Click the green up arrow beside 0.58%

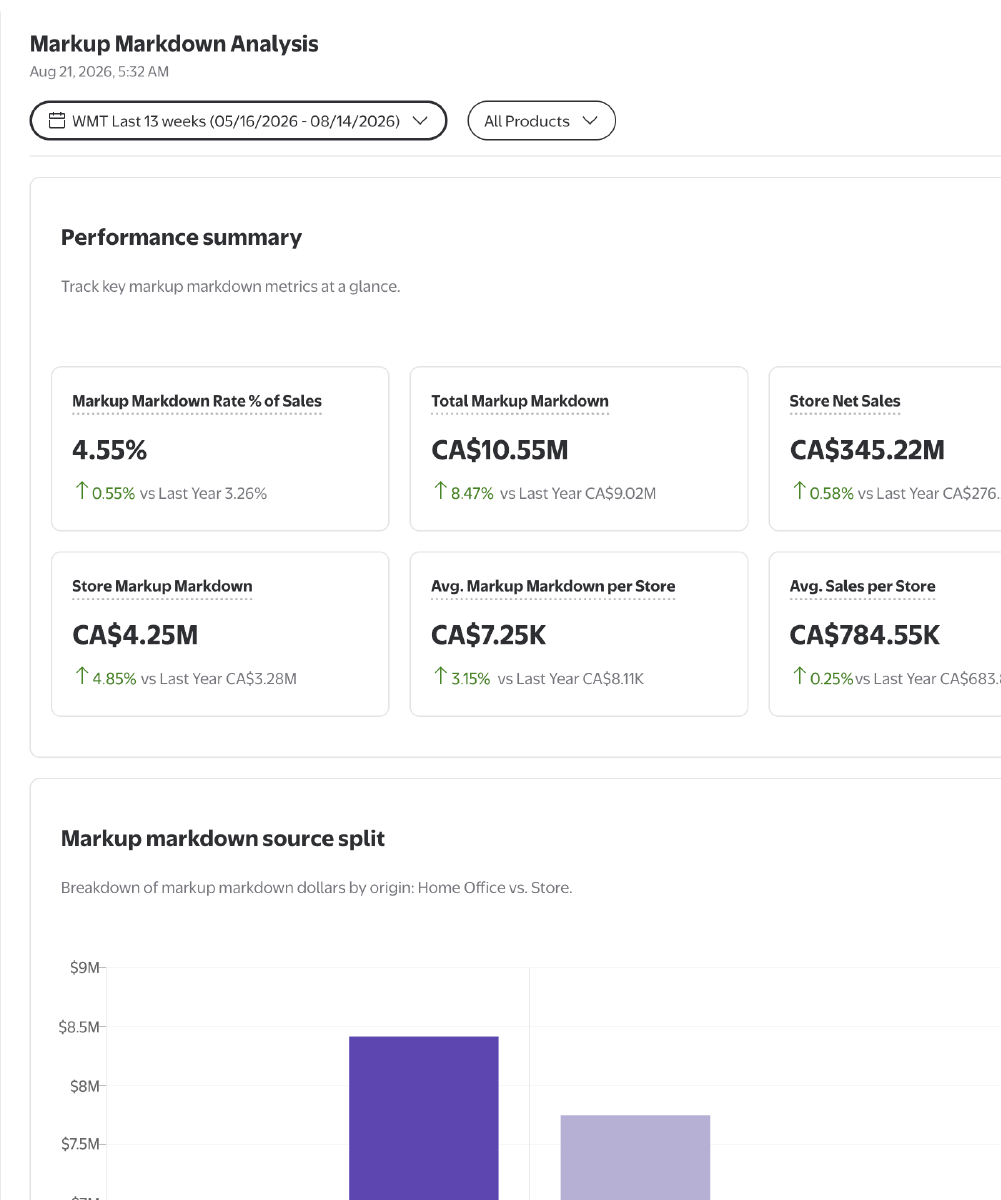coord(799,490)
